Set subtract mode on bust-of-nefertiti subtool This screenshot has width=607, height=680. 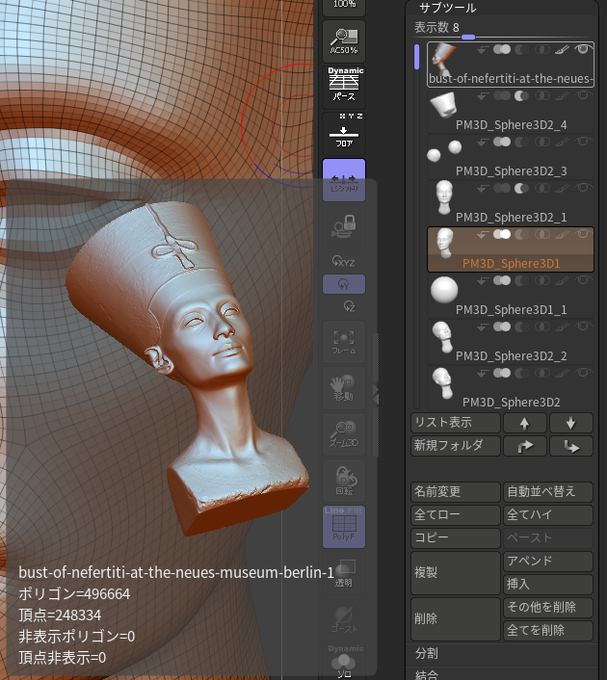(522, 49)
